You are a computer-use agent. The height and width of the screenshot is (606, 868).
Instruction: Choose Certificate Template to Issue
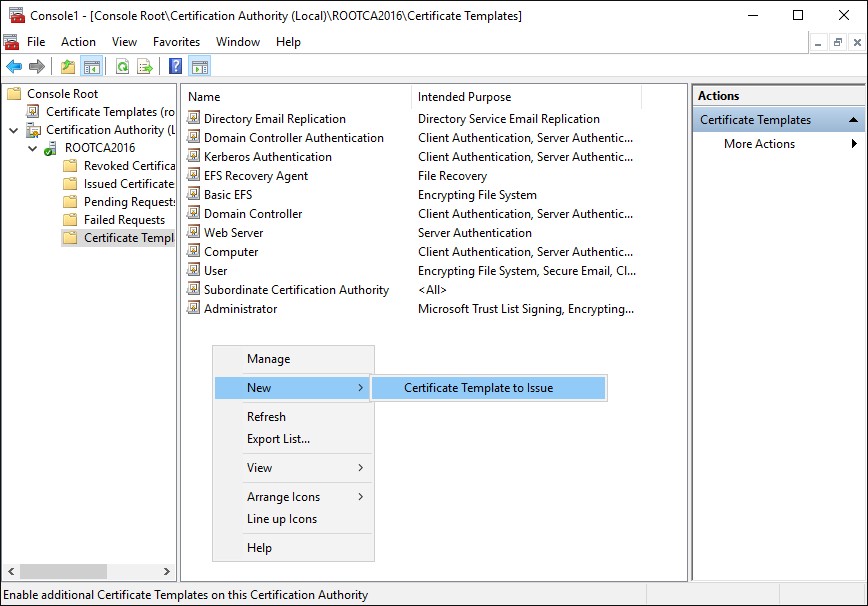click(x=488, y=387)
